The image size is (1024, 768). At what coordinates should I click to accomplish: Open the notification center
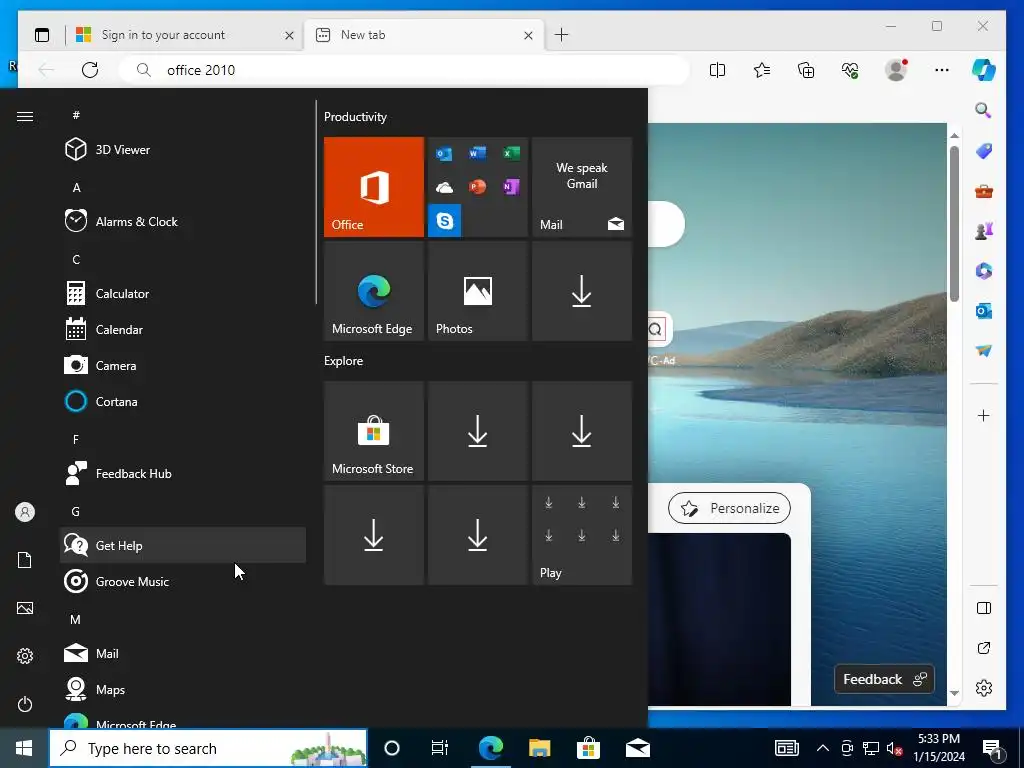tap(992, 748)
